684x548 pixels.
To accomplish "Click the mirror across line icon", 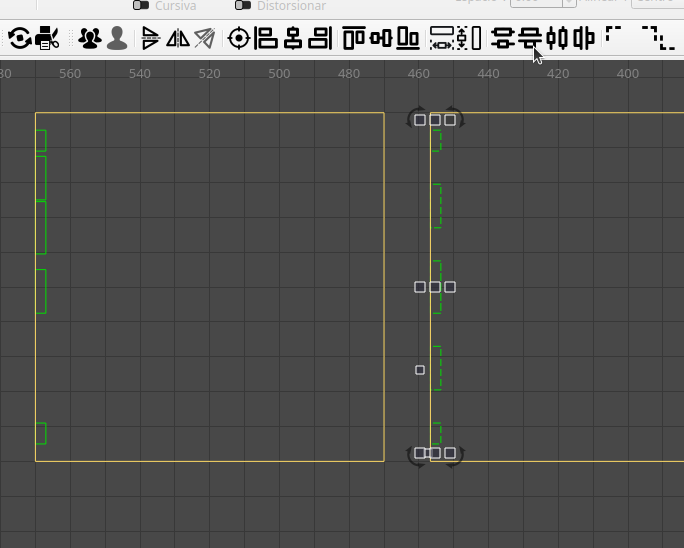I will (x=205, y=38).
